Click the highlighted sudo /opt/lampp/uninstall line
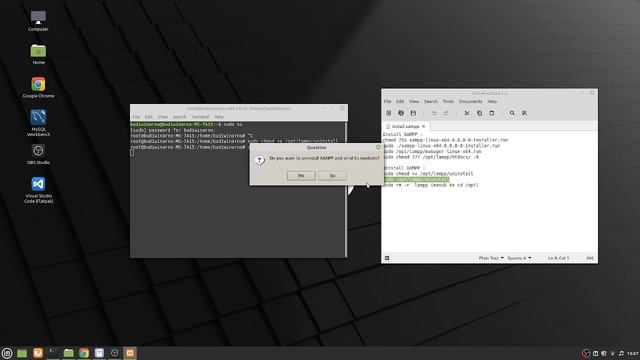 (x=416, y=179)
